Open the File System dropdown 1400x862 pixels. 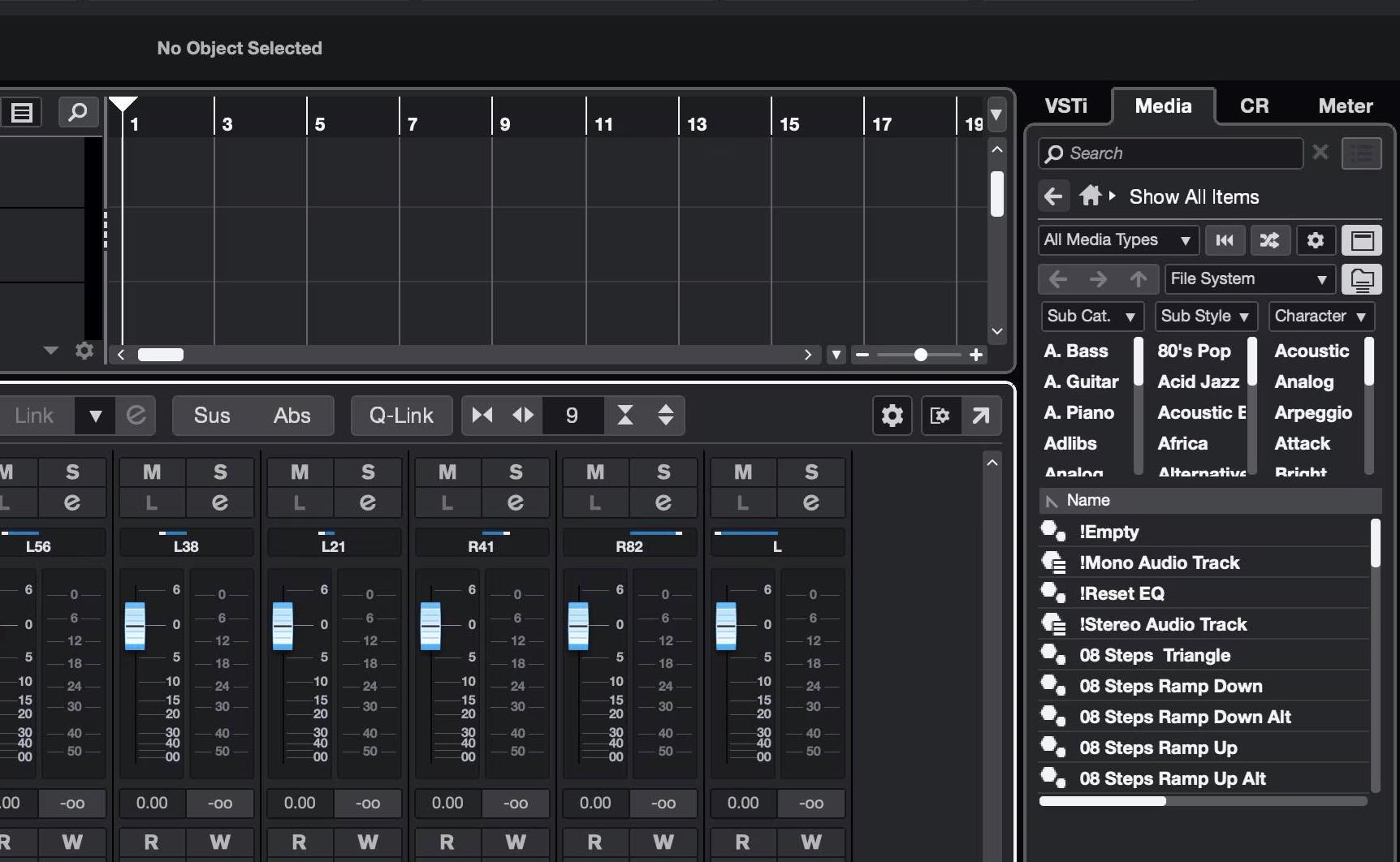point(1250,279)
